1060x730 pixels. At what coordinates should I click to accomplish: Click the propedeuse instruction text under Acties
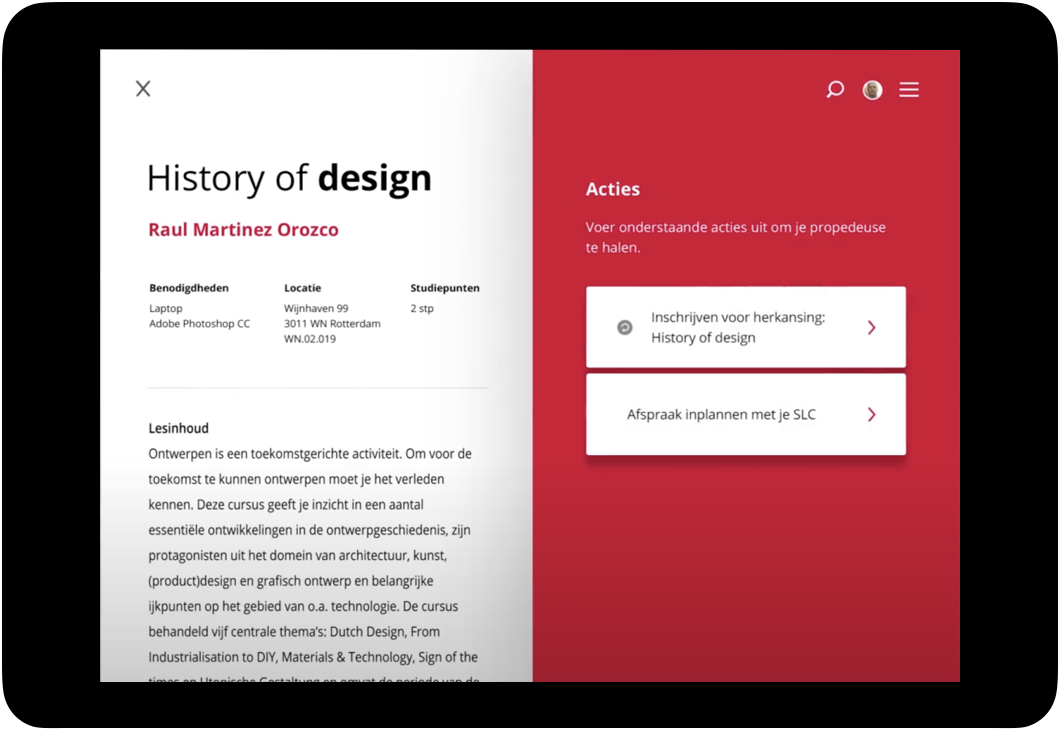(735, 237)
